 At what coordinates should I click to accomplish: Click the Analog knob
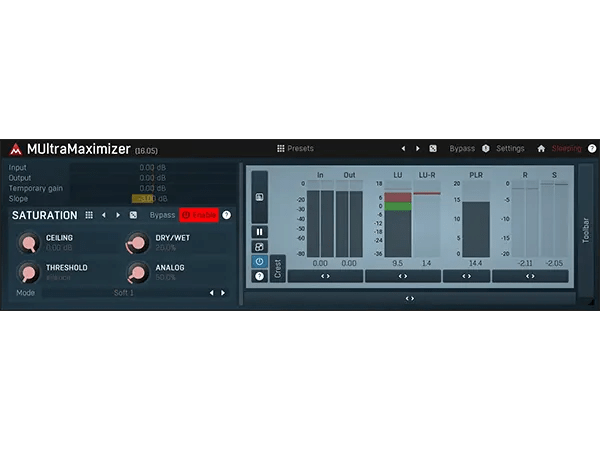point(138,272)
